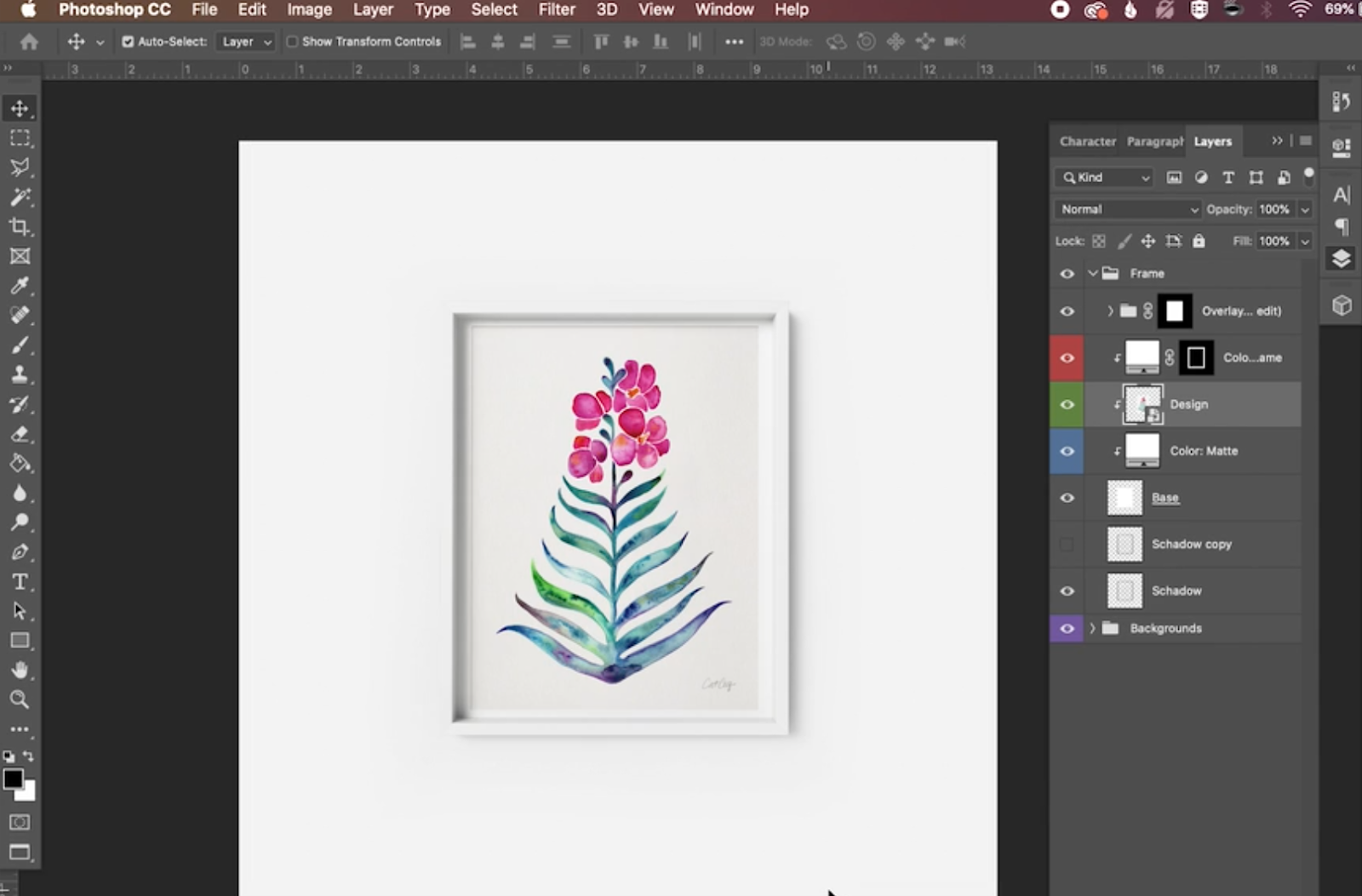
Task: Select the Clone Stamp tool
Action: [x=20, y=374]
